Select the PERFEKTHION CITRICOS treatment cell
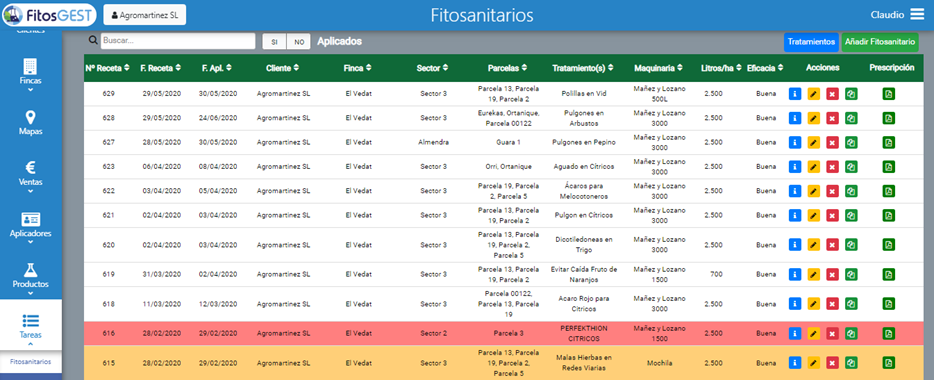The width and height of the screenshot is (934, 382). point(583,333)
